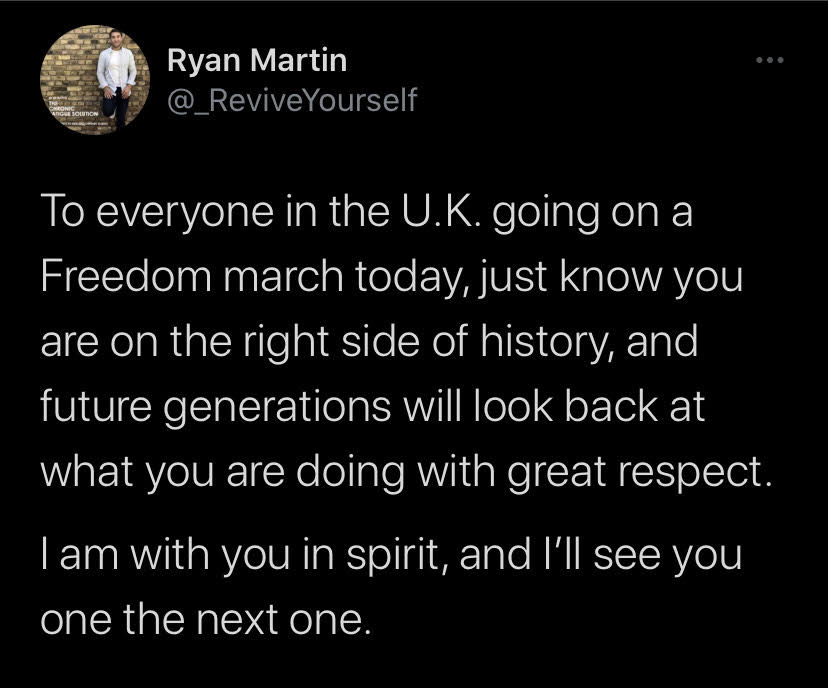Click the Ryan Martin display name
The height and width of the screenshot is (688, 828).
coord(257,60)
